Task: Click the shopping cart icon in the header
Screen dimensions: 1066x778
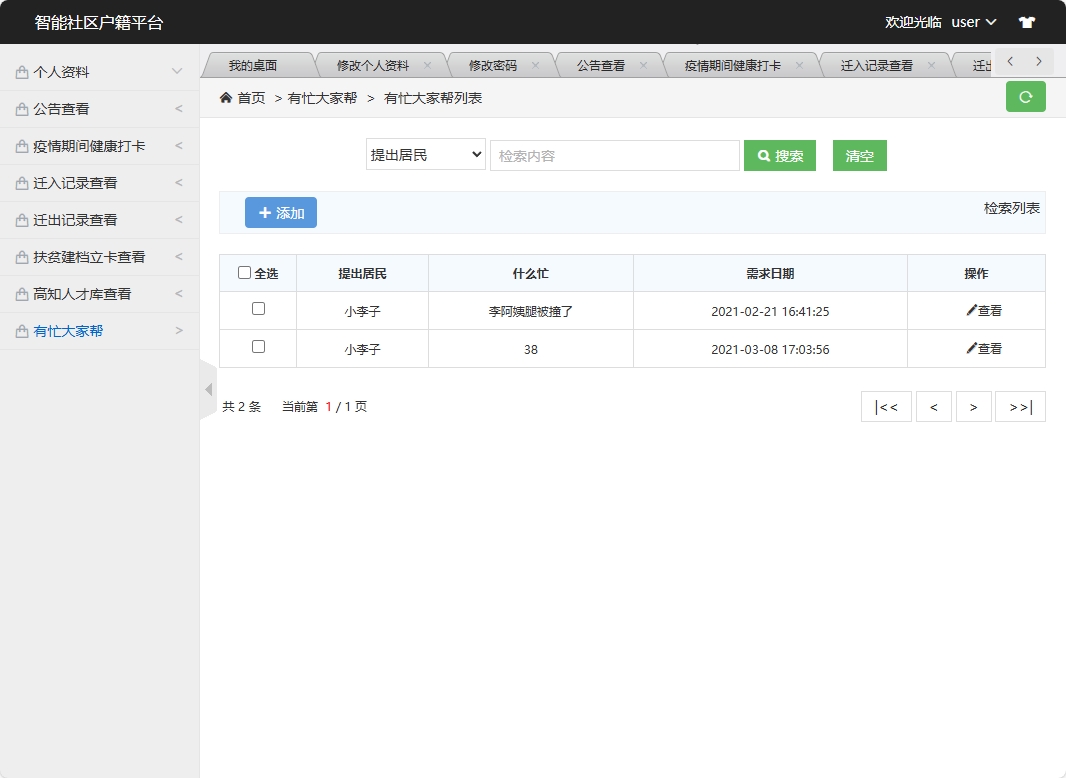Action: [x=1027, y=21]
